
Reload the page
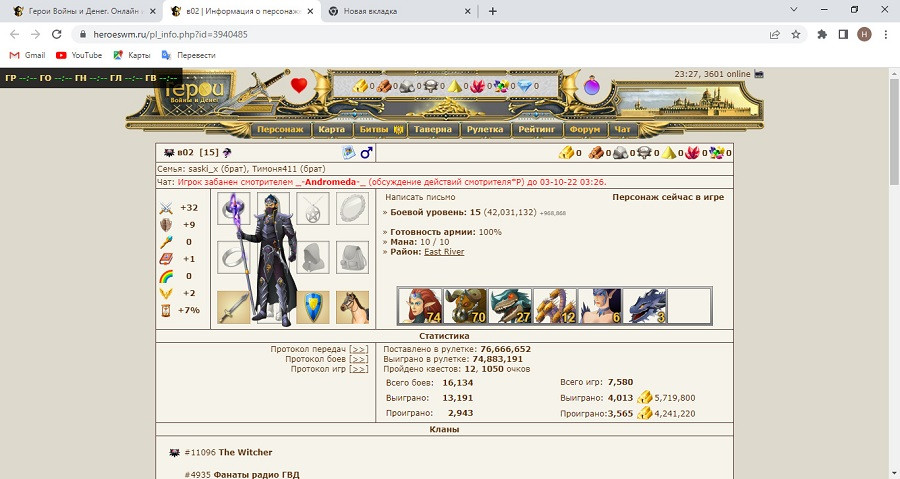click(x=56, y=34)
